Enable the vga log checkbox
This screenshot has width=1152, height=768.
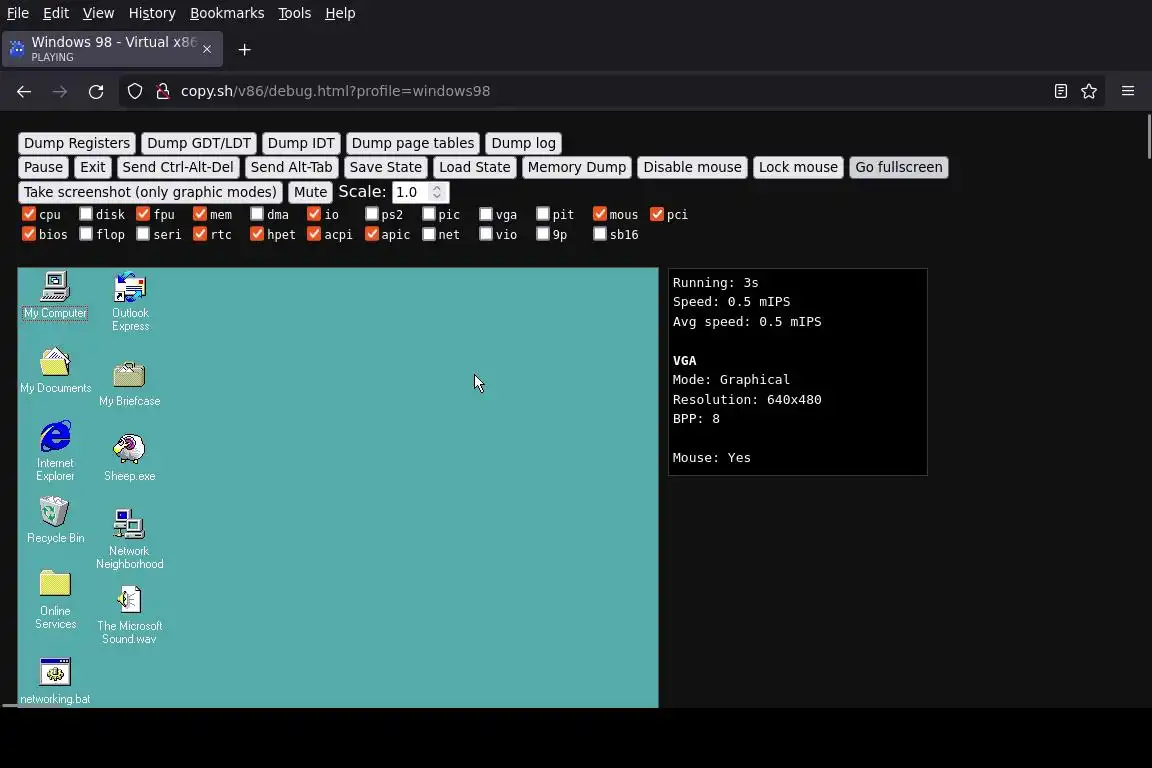(486, 214)
